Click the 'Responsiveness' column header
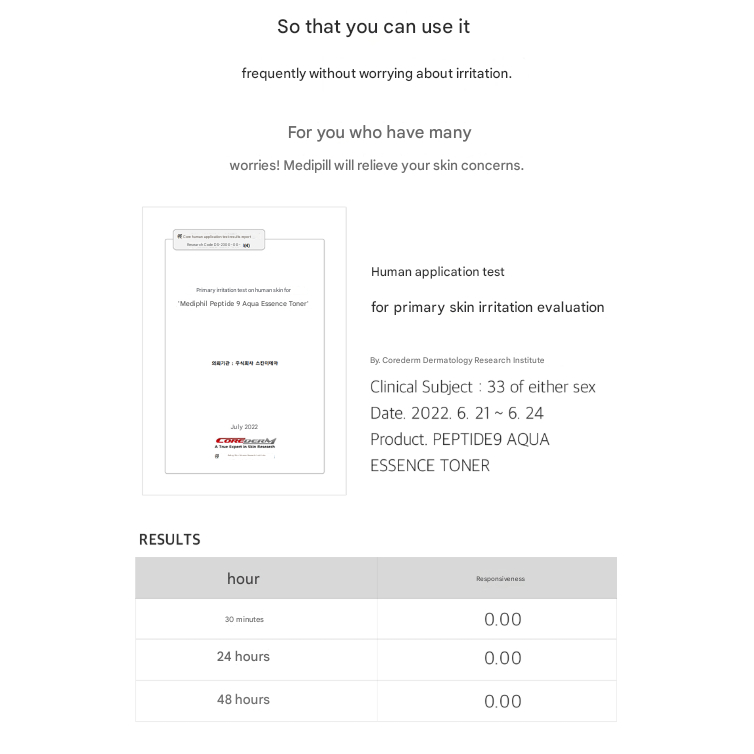The image size is (754, 754). coord(500,579)
